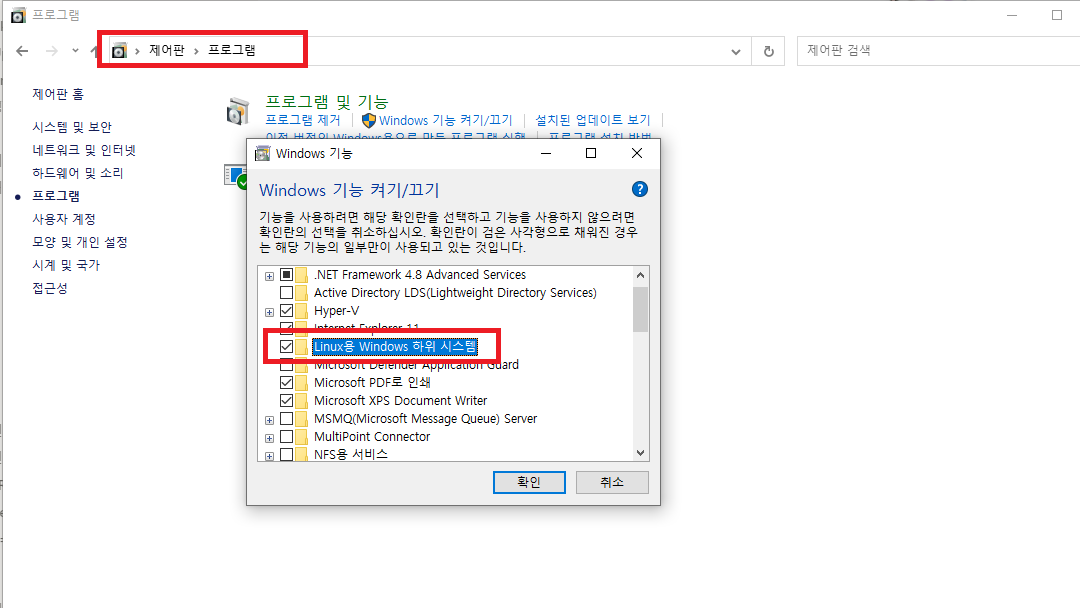Screen dimensions: 1080x608
Task: Open 네트워크 및 인터넷 category
Action: tap(84, 150)
